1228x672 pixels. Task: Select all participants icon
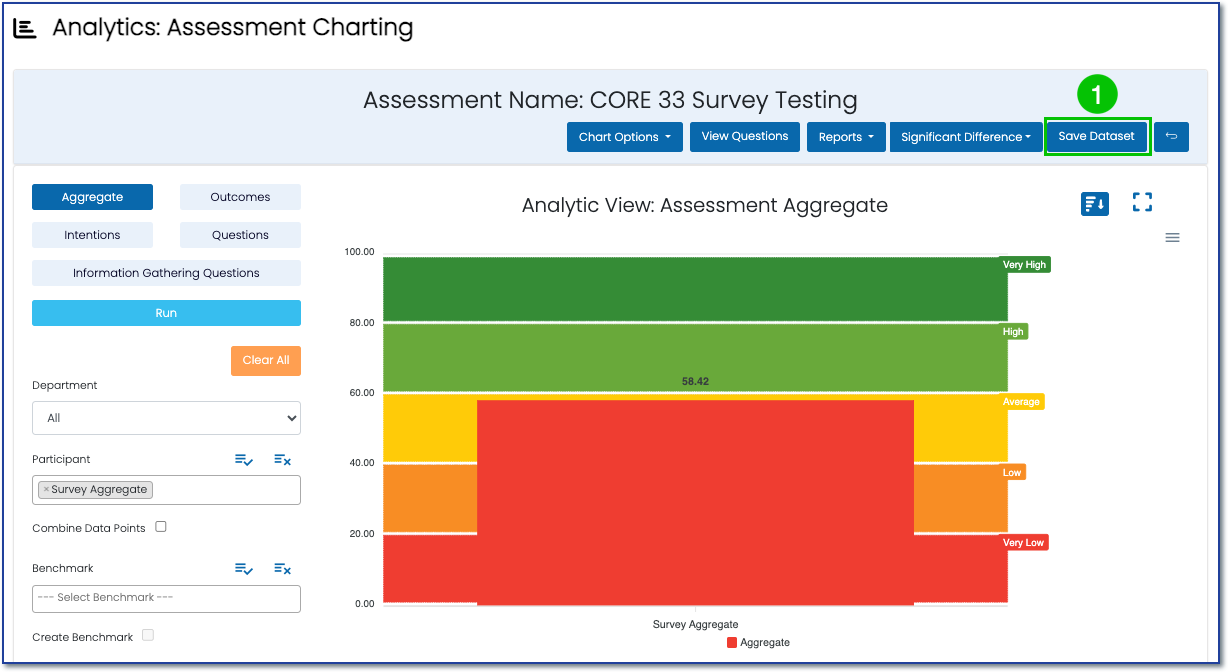pyautogui.click(x=244, y=460)
